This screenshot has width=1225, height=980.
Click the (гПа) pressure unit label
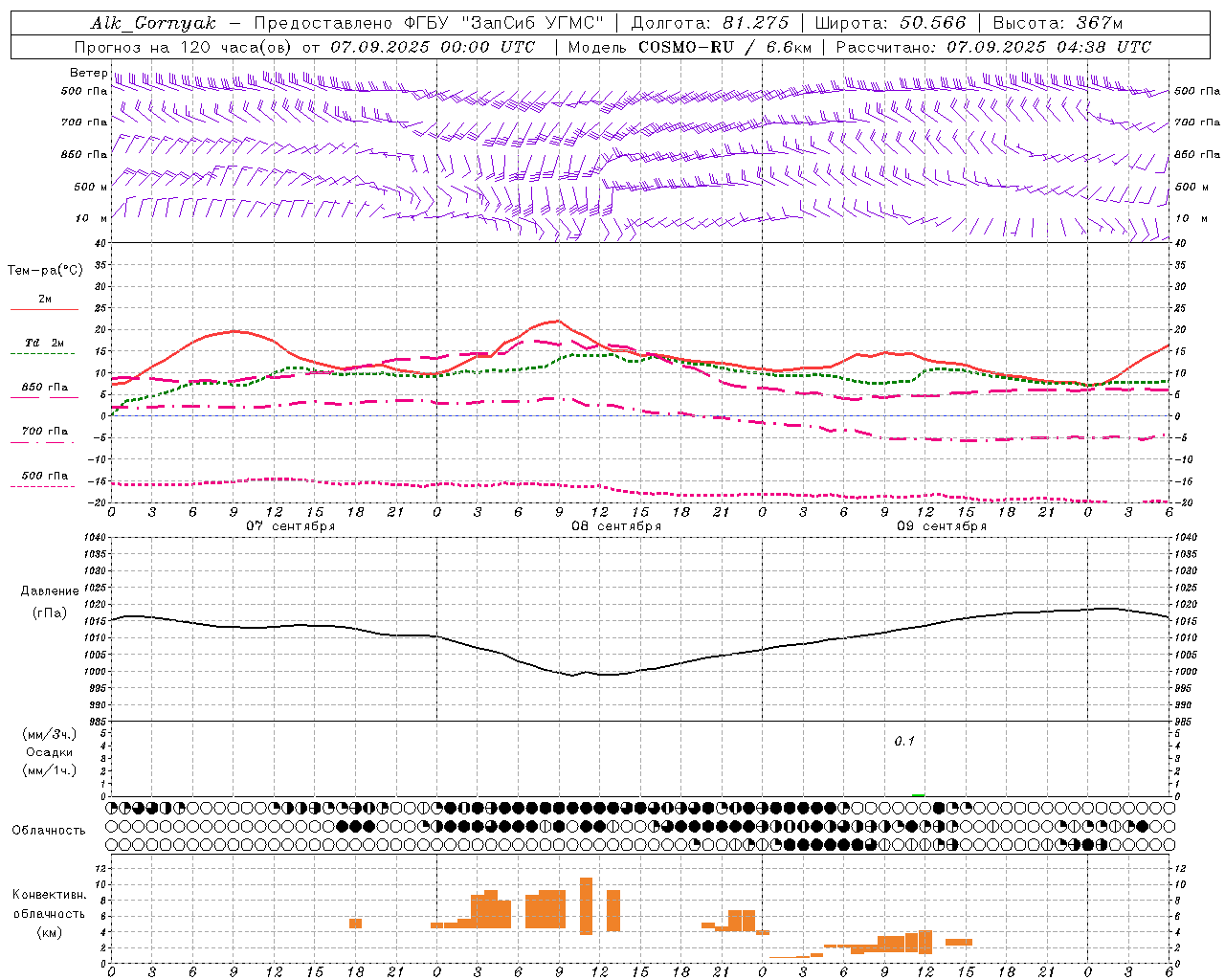click(50, 613)
